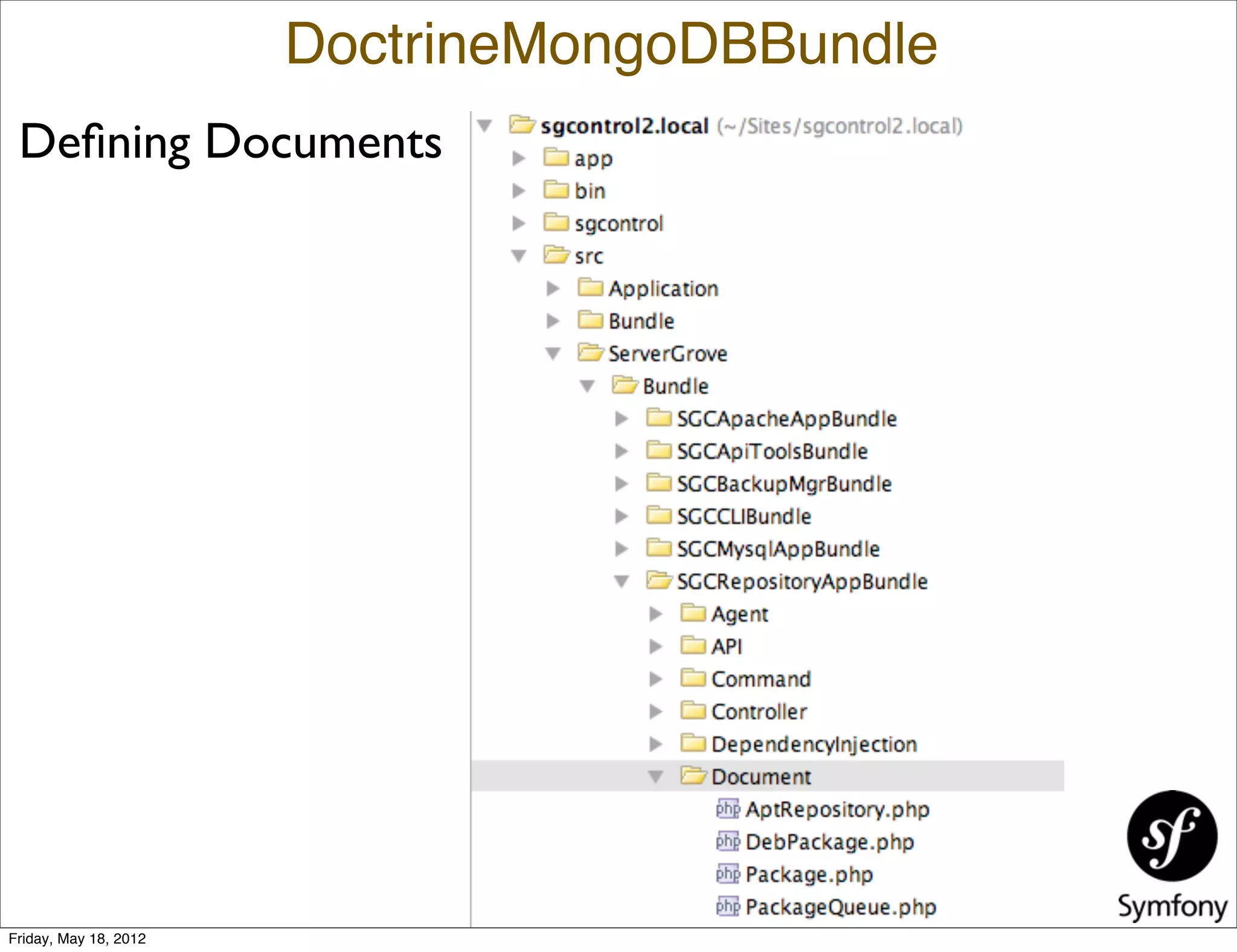Expand the SGCCLIBundle arrow
The width and height of the screenshot is (1237, 952).
pyautogui.click(x=621, y=516)
